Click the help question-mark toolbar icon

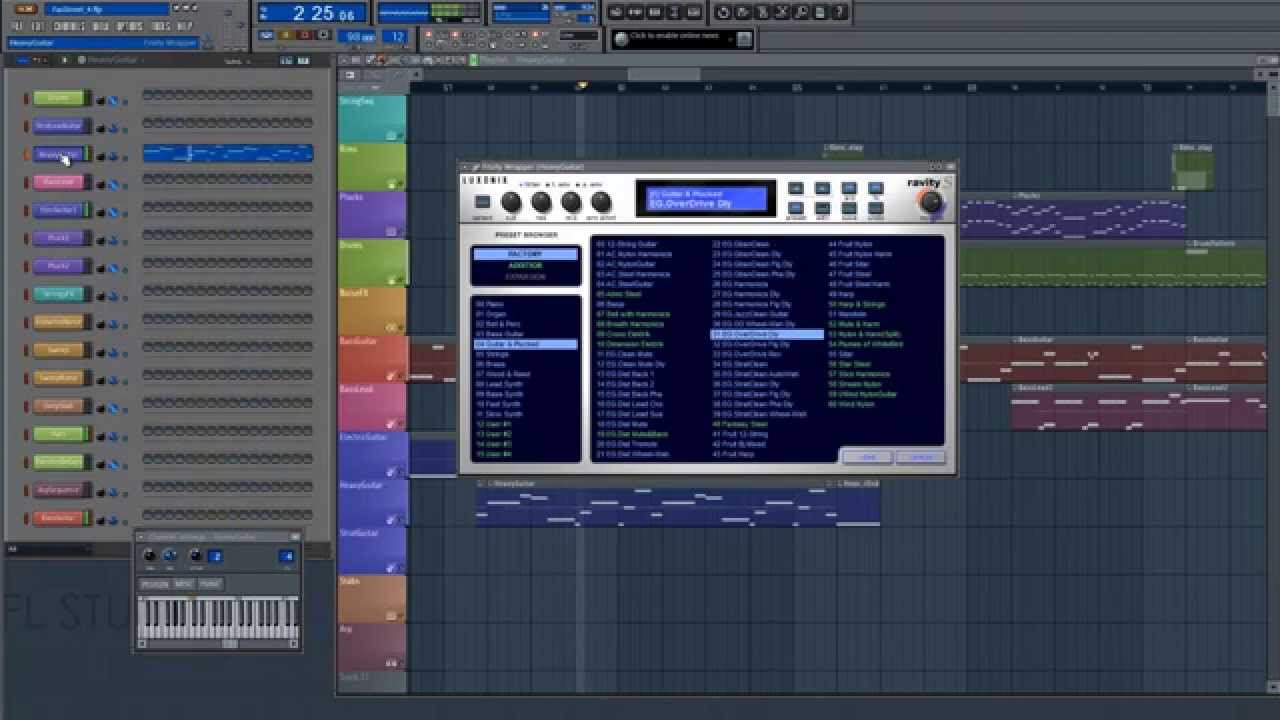pos(840,12)
